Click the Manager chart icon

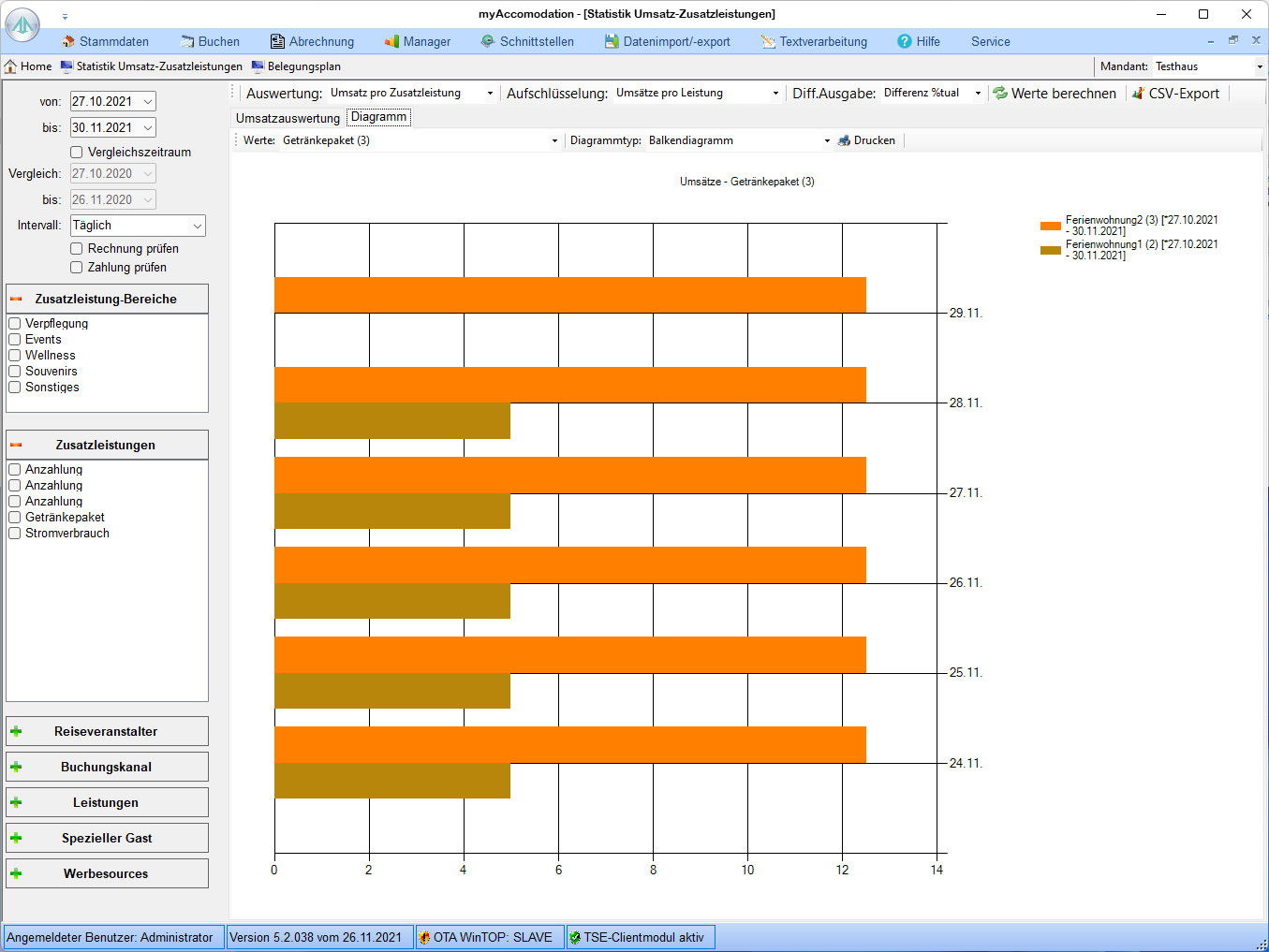(391, 42)
